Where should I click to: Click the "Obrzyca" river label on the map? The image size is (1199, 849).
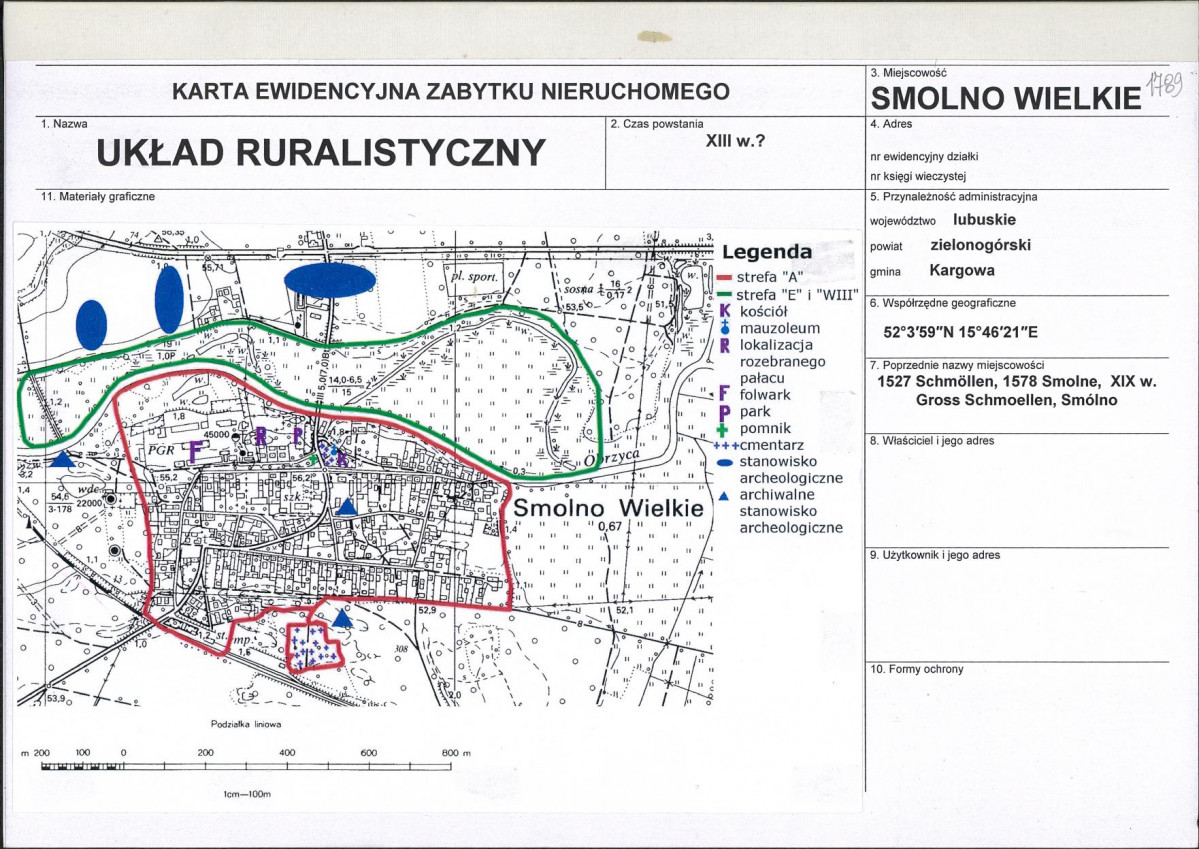click(611, 457)
